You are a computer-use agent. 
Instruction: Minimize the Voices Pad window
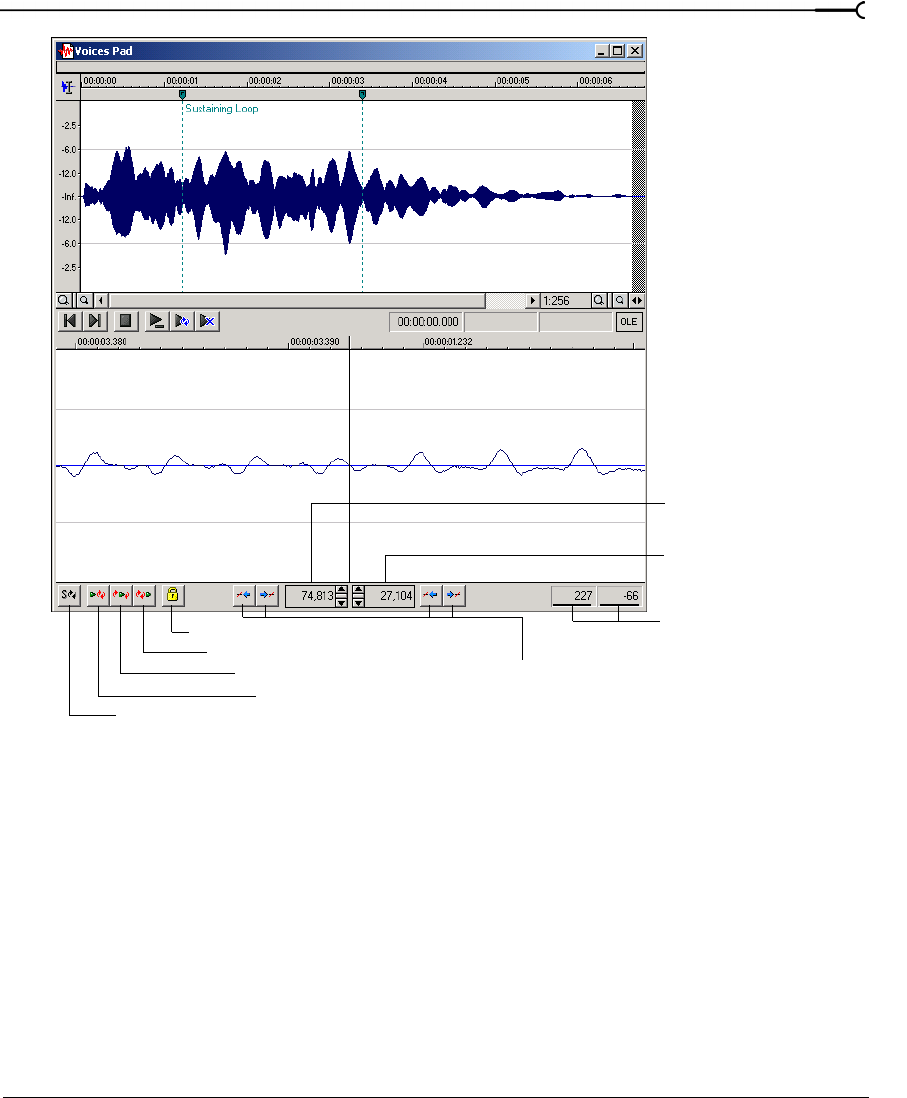click(602, 50)
